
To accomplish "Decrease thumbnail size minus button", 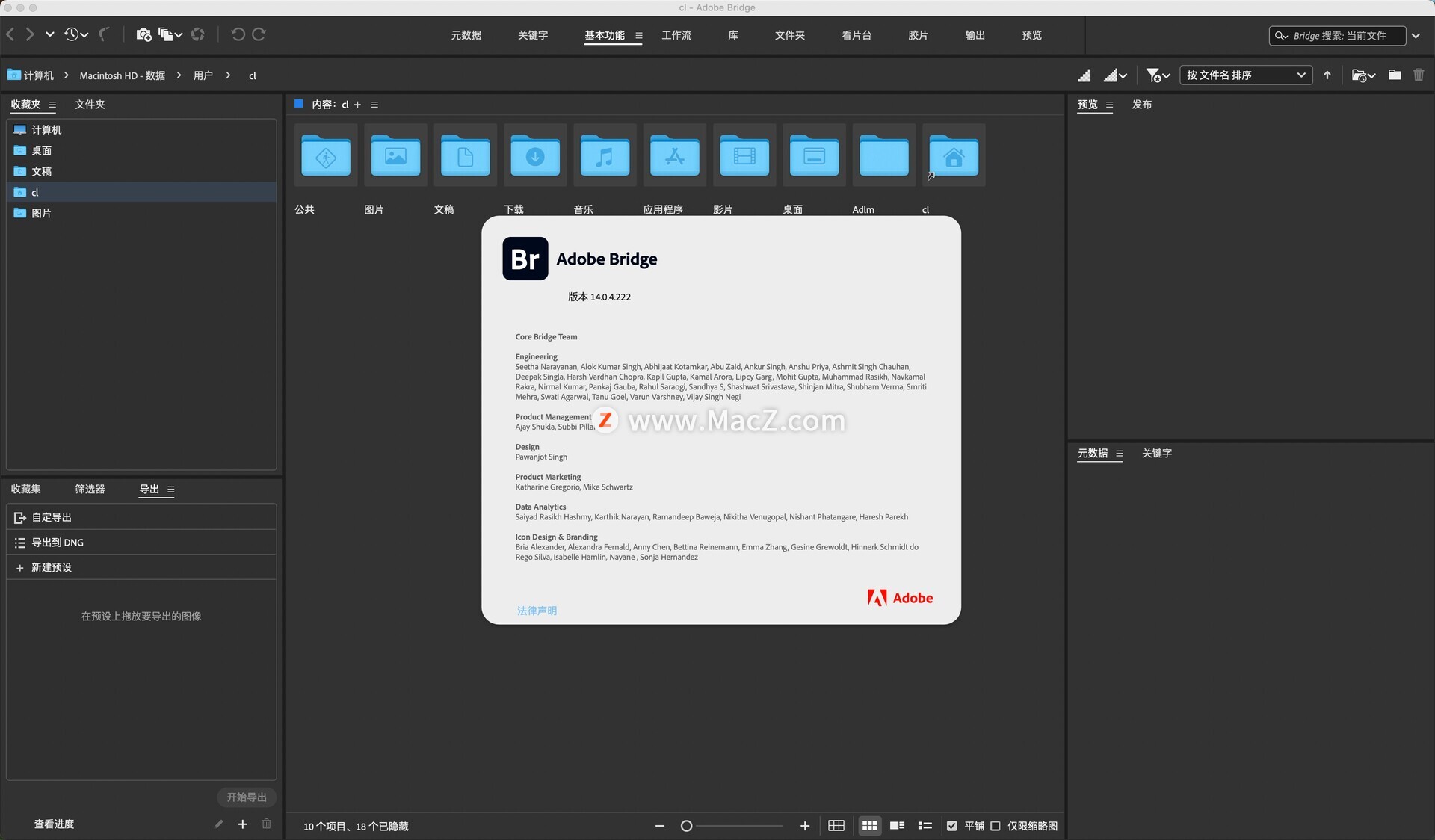I will (x=660, y=826).
